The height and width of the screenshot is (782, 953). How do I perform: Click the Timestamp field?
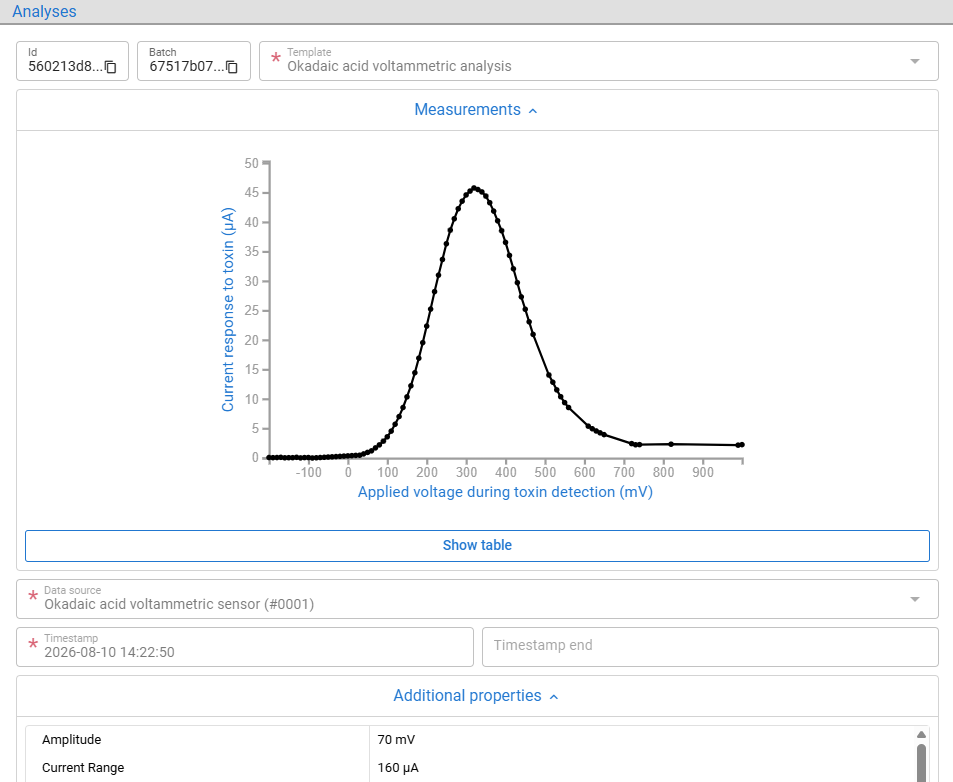[x=245, y=647]
